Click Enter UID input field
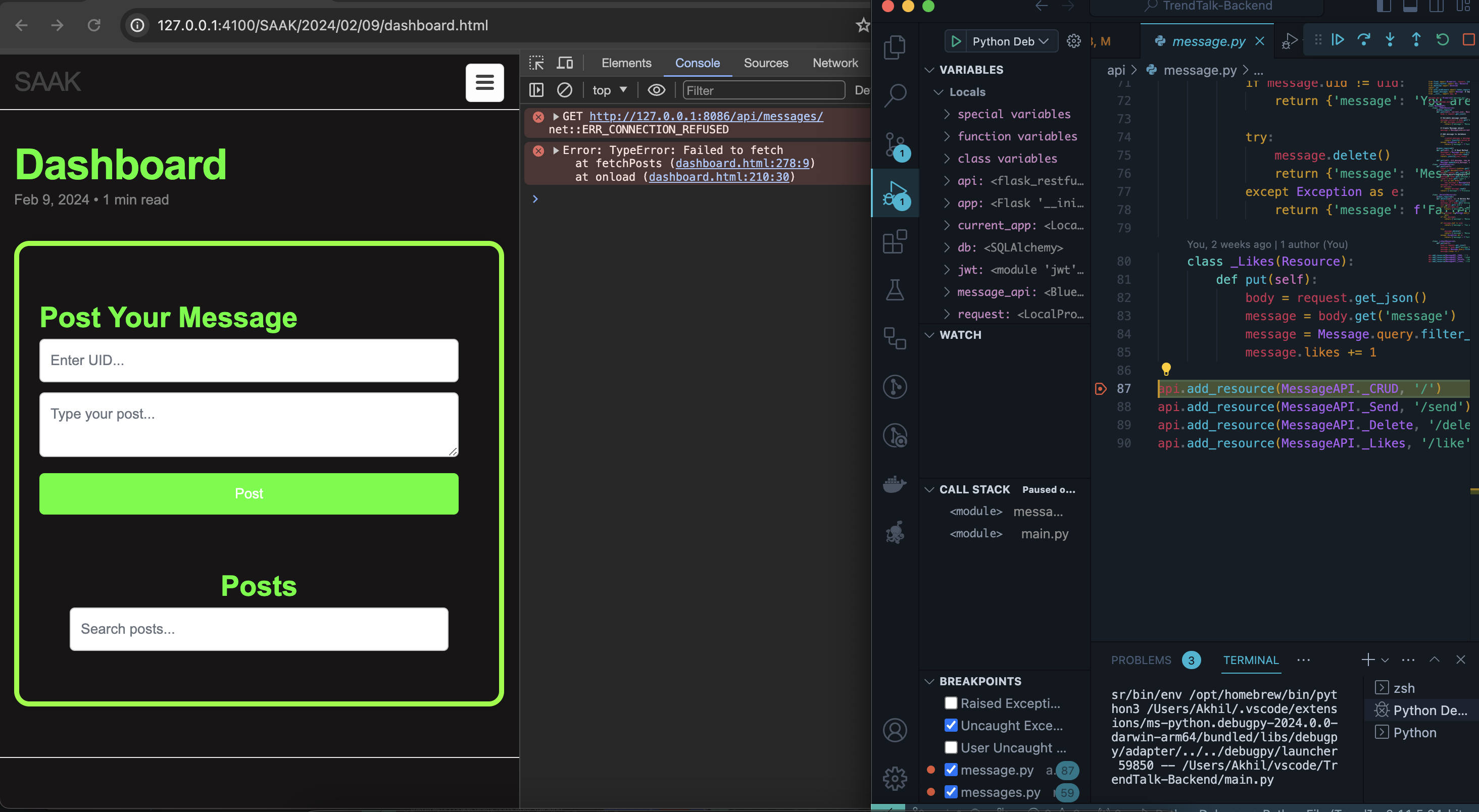Screen dimensions: 1479x812 [249, 361]
